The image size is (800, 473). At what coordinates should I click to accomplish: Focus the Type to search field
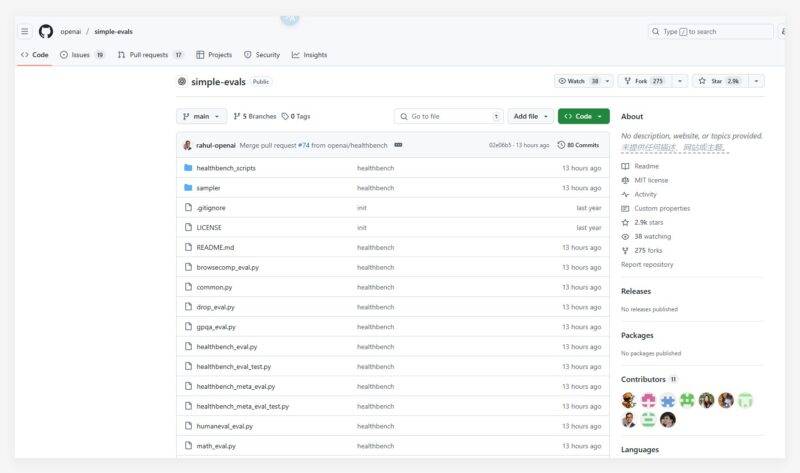[711, 32]
